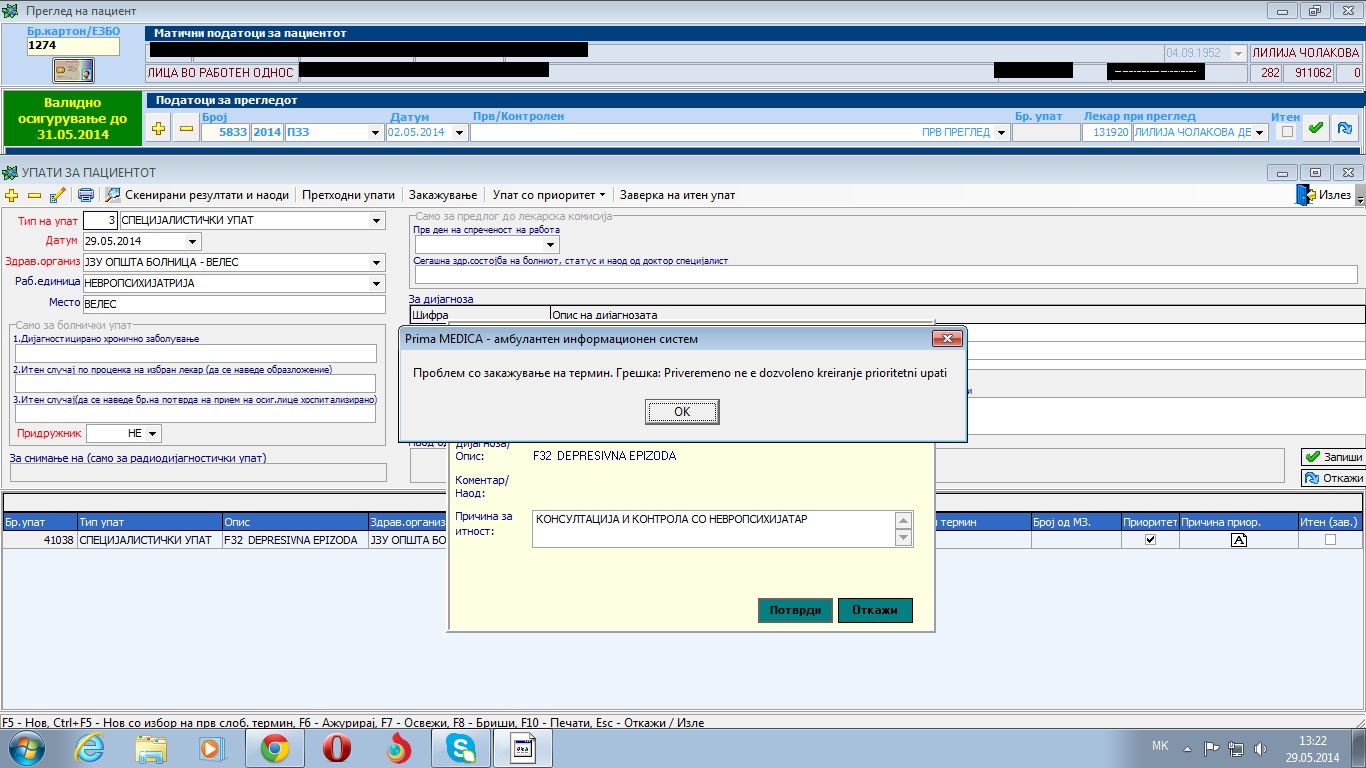Toggle the Приоритет checkbox in referral row

(x=1150, y=540)
